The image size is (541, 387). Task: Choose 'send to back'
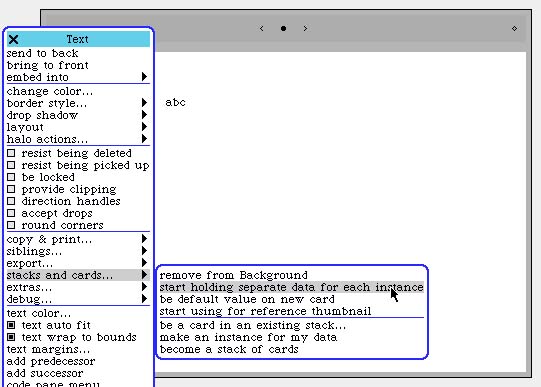78,53
